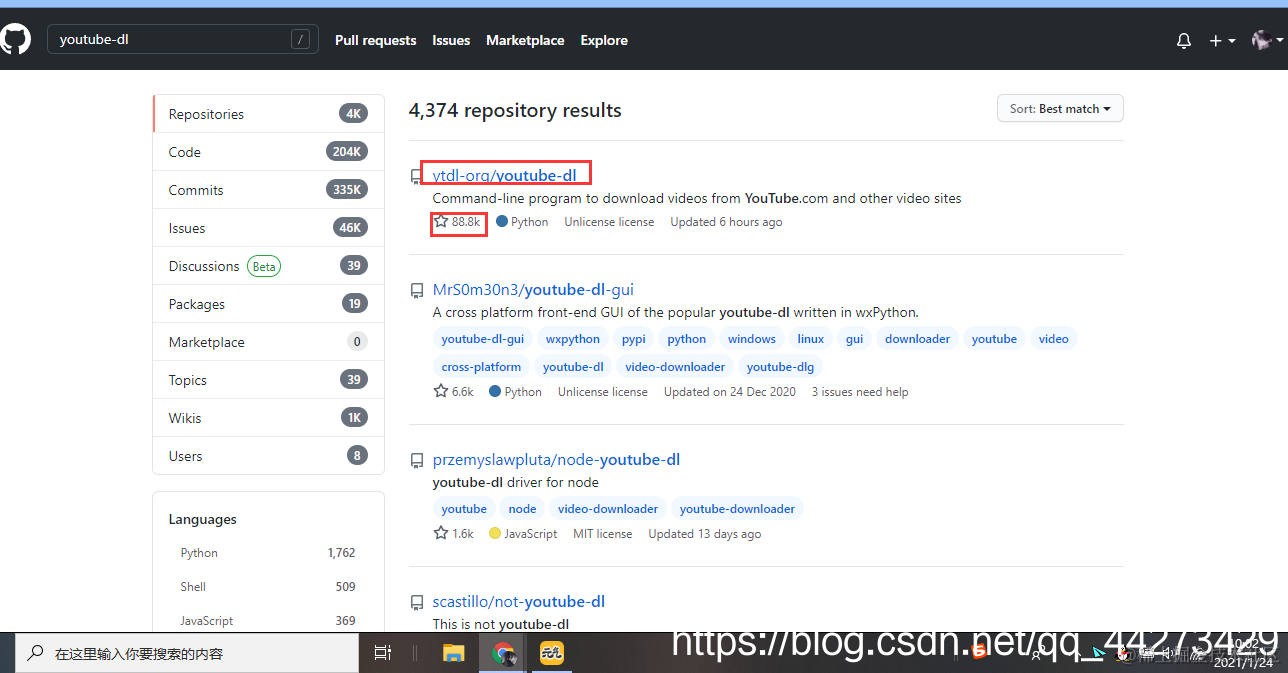
Task: Go to Pull requests
Action: (x=375, y=40)
